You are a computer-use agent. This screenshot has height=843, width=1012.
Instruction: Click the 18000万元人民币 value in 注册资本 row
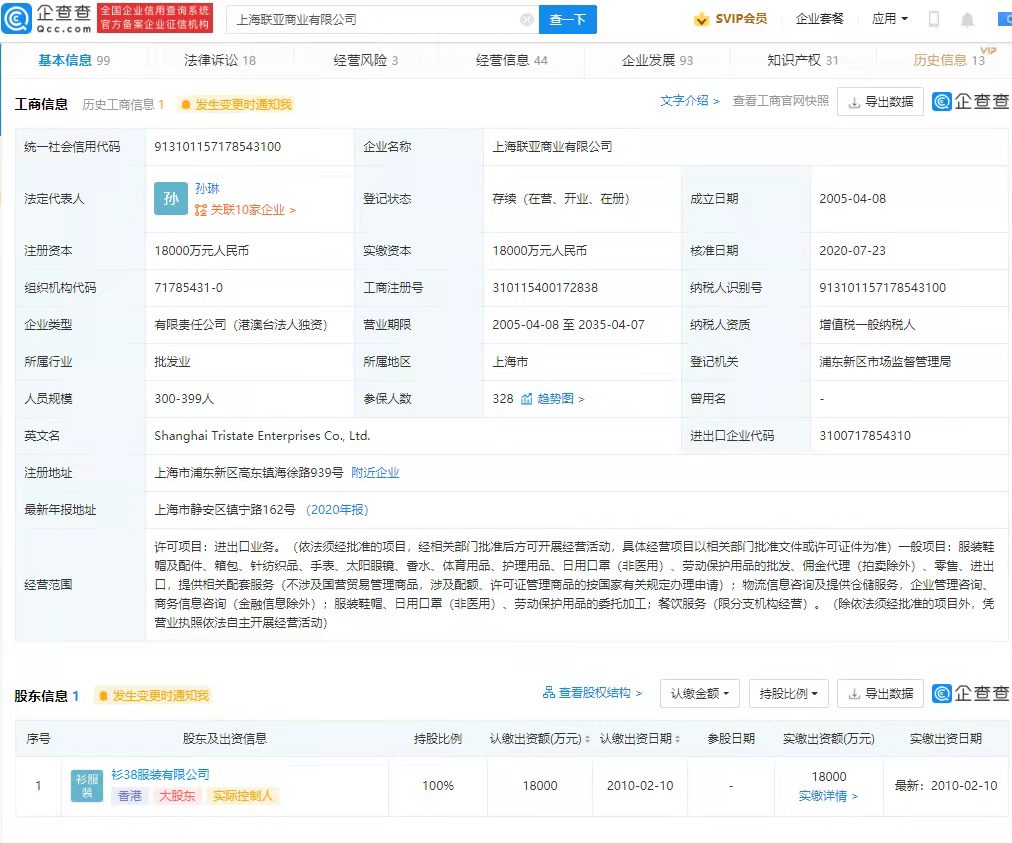(201, 250)
